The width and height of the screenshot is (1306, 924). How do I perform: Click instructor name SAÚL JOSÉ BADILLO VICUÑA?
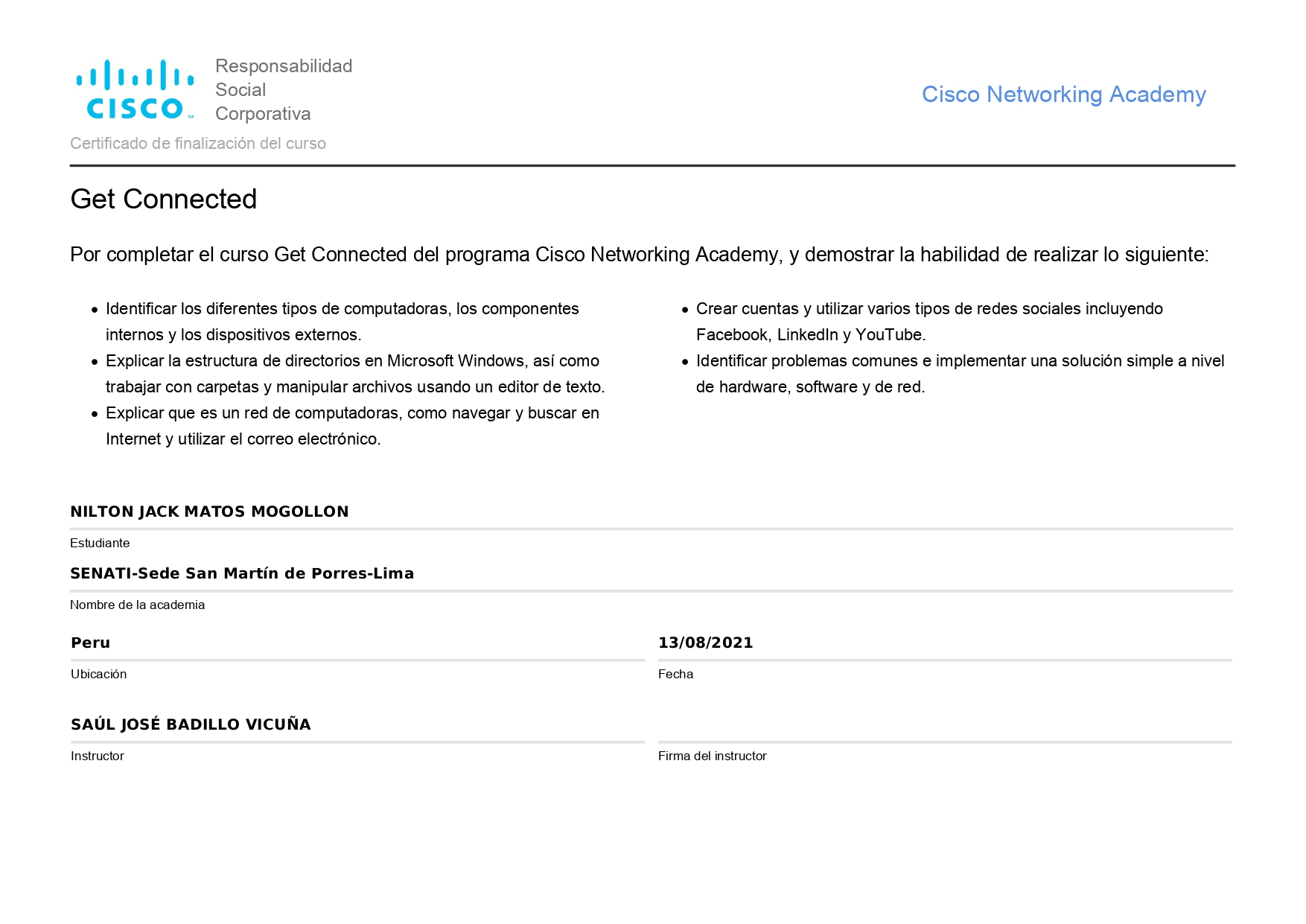pyautogui.click(x=191, y=724)
